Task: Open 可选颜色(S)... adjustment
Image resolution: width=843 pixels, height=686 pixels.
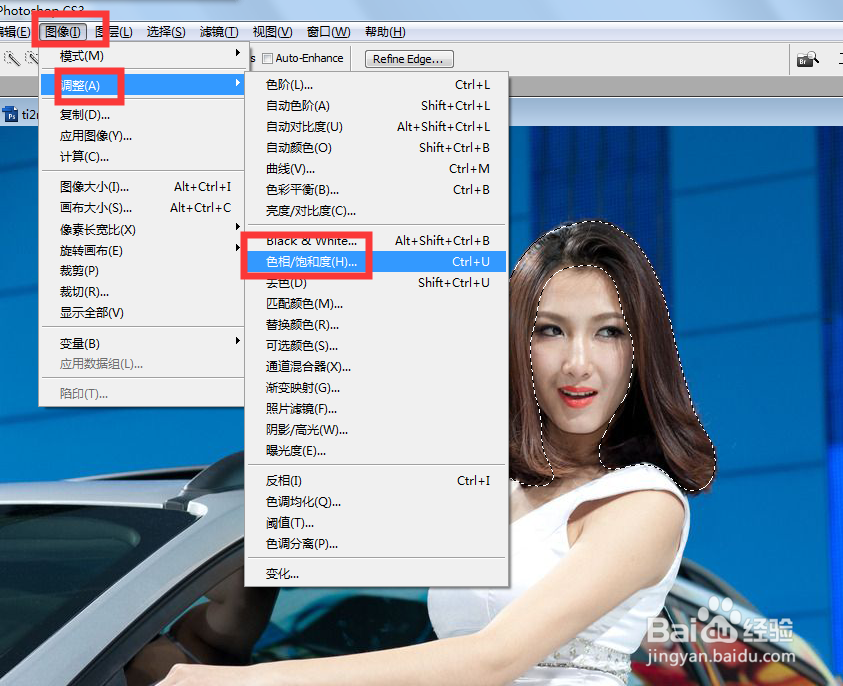Action: tap(376, 345)
